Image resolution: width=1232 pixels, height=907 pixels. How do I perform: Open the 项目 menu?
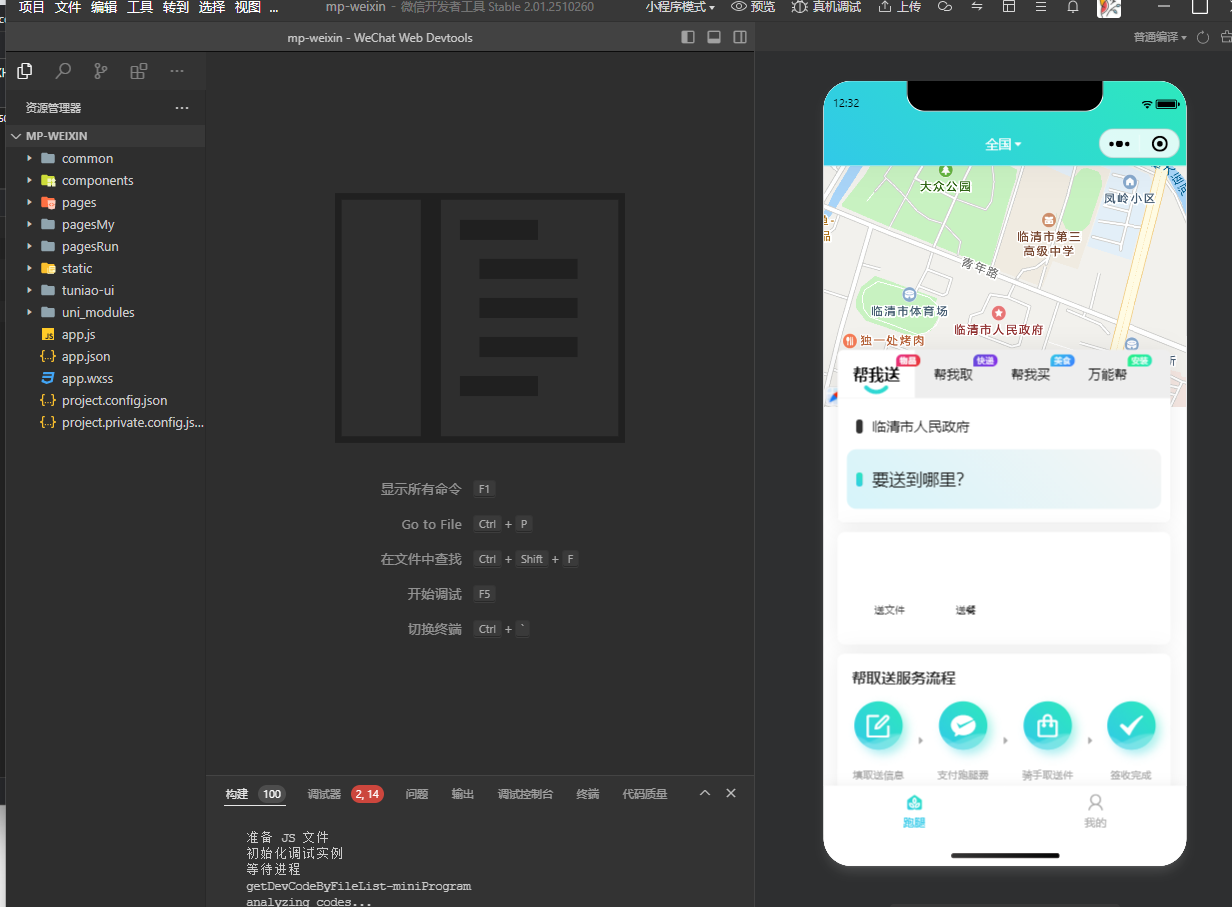coord(32,7)
